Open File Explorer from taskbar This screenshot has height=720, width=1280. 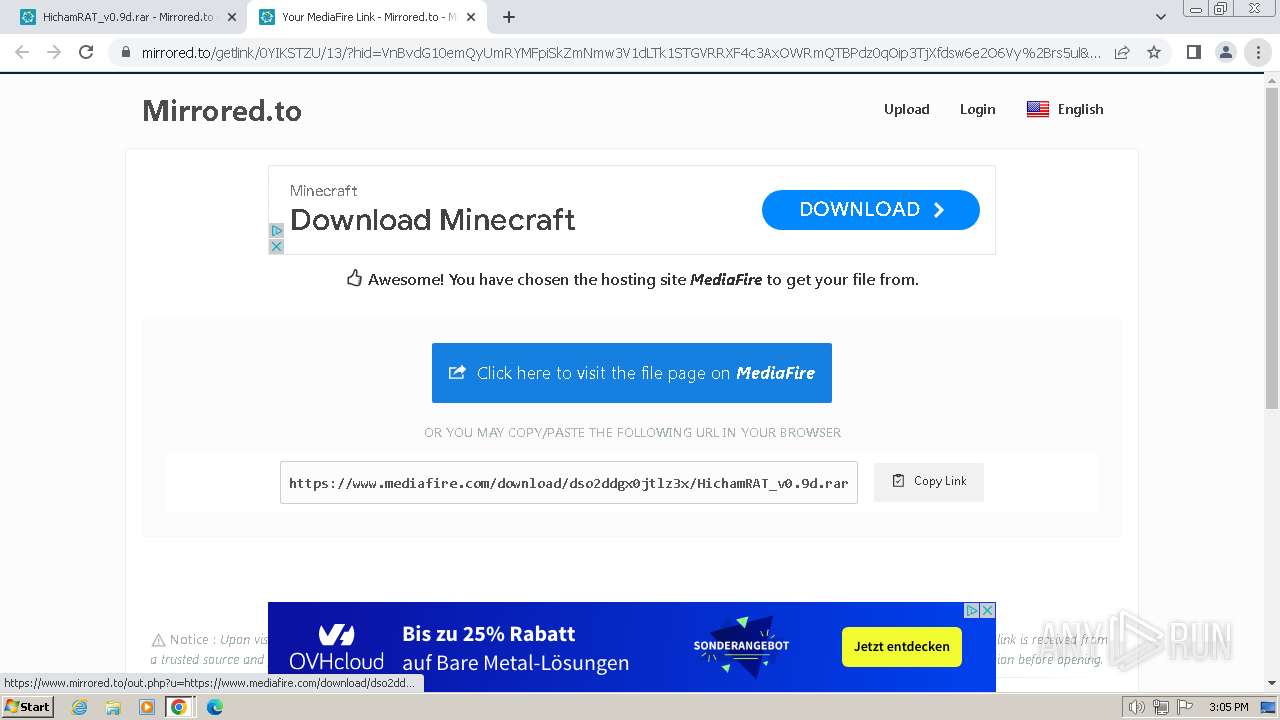(x=113, y=707)
